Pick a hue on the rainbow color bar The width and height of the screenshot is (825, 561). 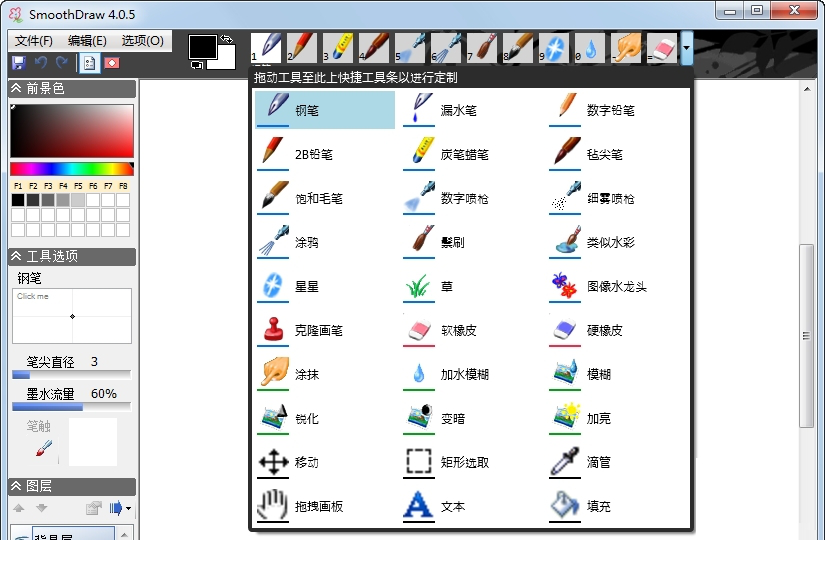[72, 169]
